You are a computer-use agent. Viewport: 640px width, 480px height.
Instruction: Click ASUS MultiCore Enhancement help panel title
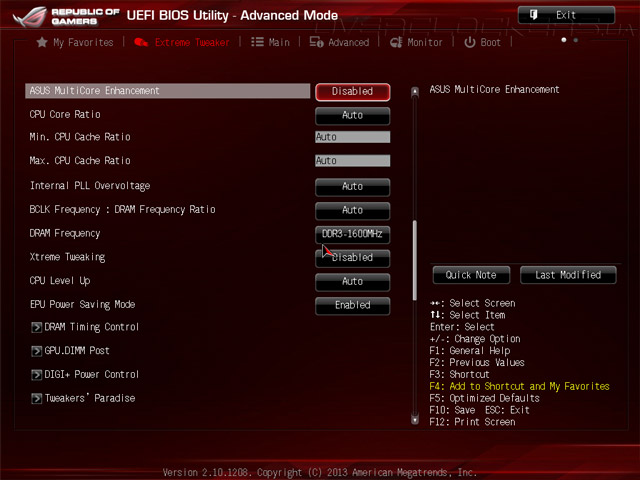[495, 89]
